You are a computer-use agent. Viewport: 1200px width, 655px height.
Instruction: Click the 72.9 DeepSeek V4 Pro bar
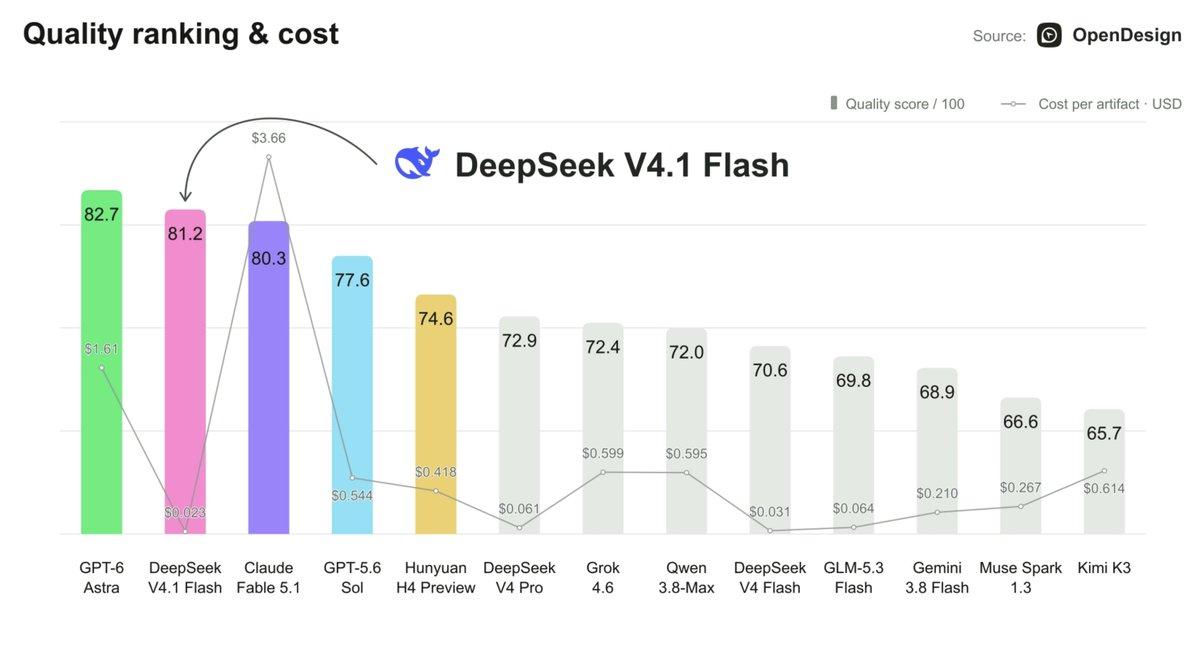tap(519, 425)
